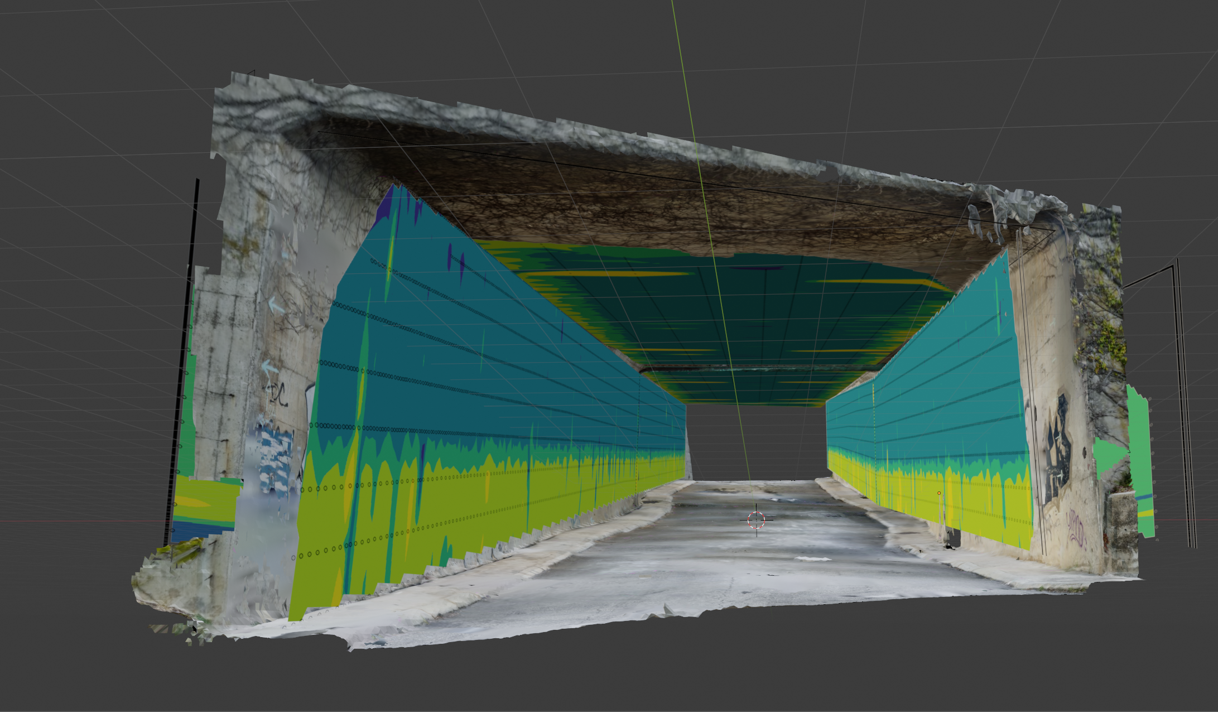Select the small green panel outside right wall
This screenshot has width=1218, height=712.
pyautogui.click(x=1140, y=460)
